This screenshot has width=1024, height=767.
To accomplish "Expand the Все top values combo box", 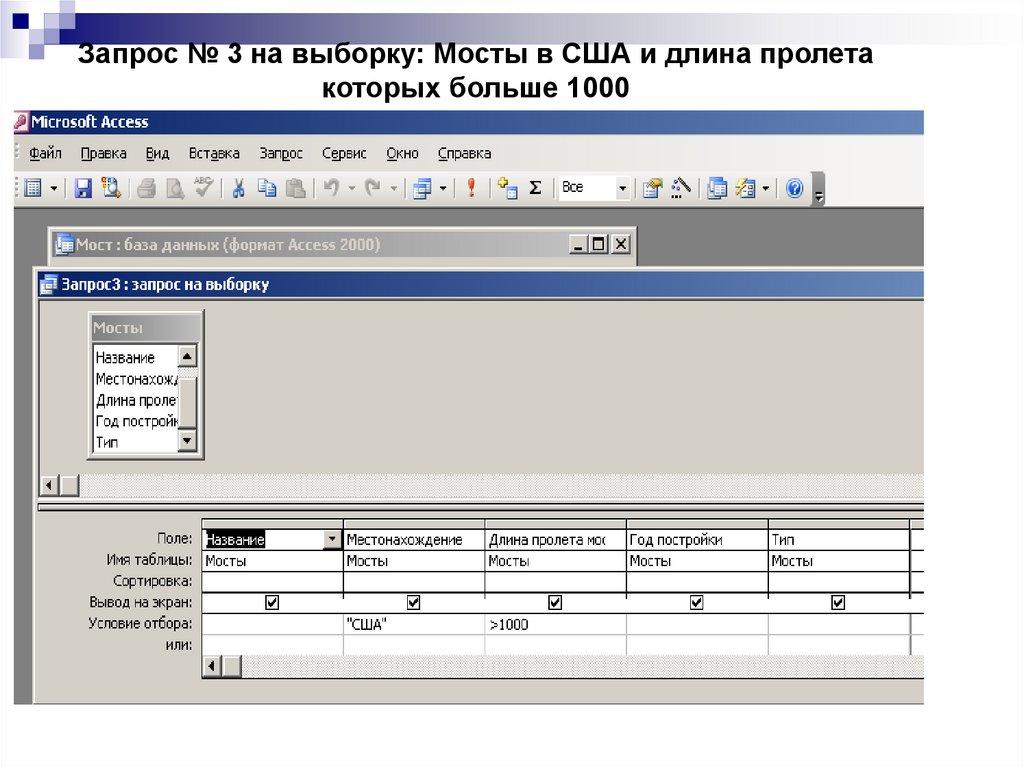I will 622,188.
